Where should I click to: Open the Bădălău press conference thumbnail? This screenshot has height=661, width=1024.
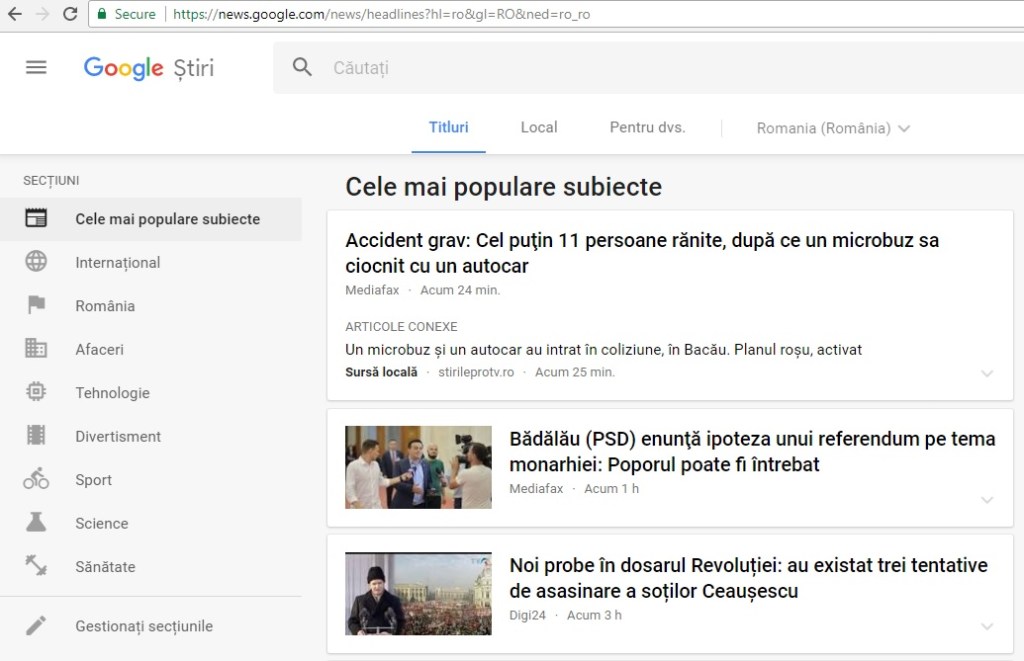[418, 467]
